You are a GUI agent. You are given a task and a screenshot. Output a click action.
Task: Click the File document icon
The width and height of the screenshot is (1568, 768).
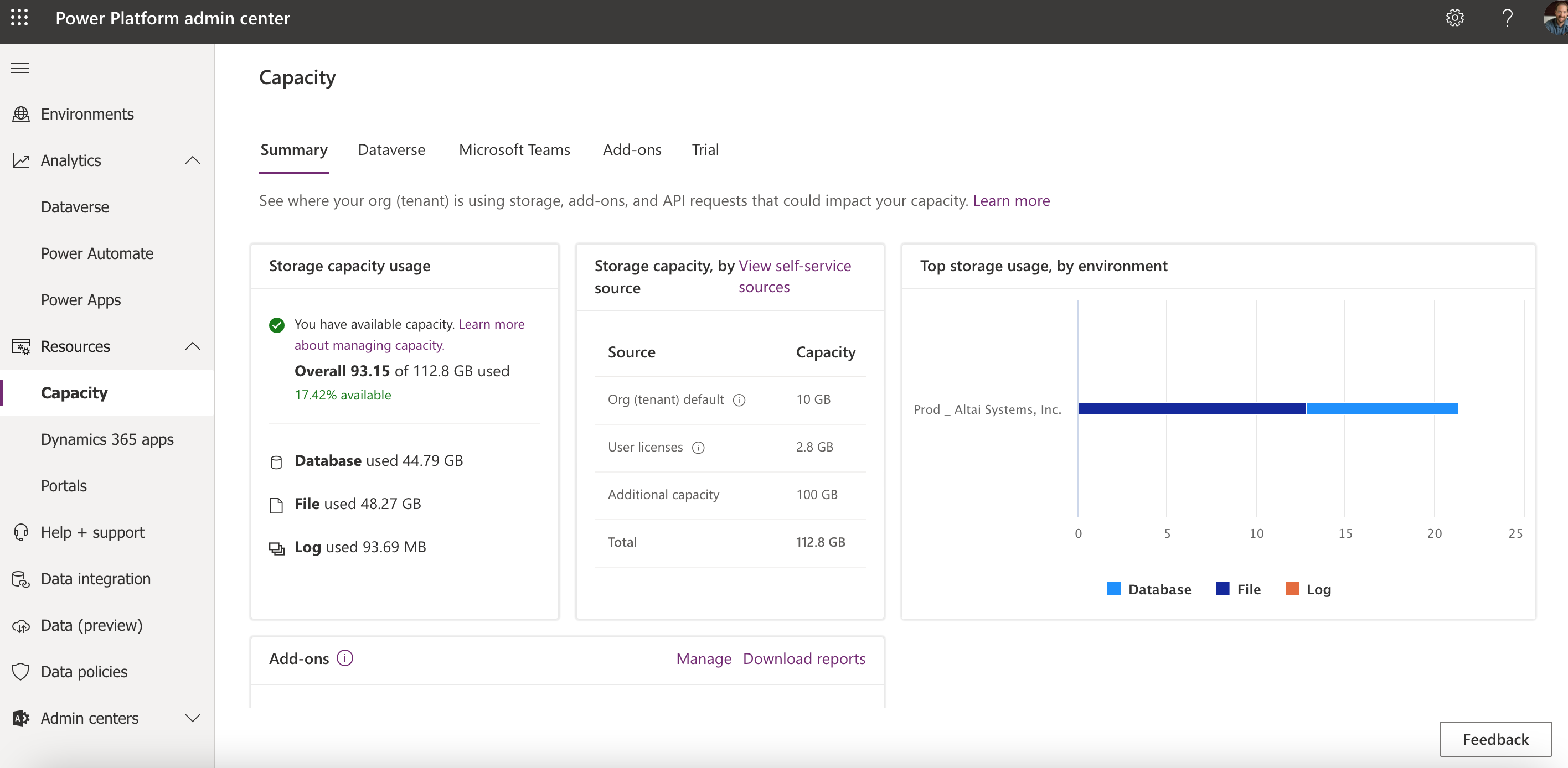click(276, 505)
